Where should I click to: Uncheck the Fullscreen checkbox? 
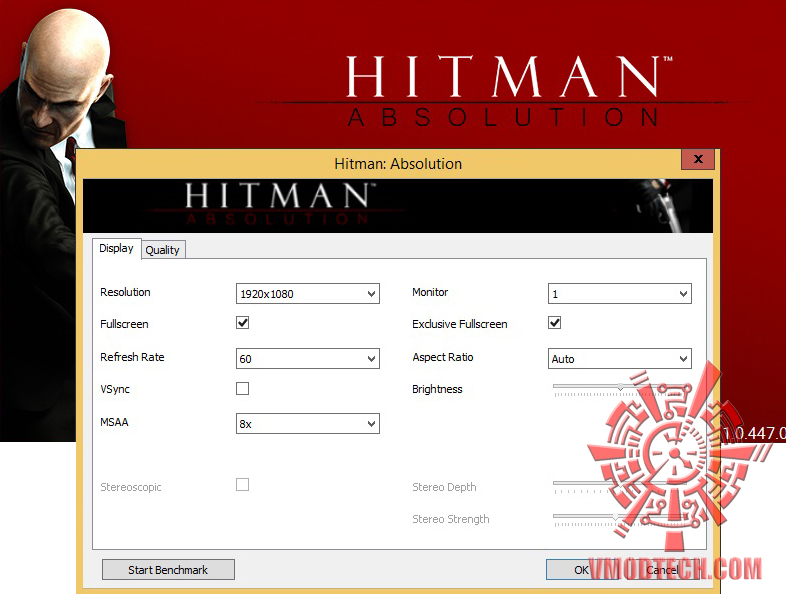point(243,323)
